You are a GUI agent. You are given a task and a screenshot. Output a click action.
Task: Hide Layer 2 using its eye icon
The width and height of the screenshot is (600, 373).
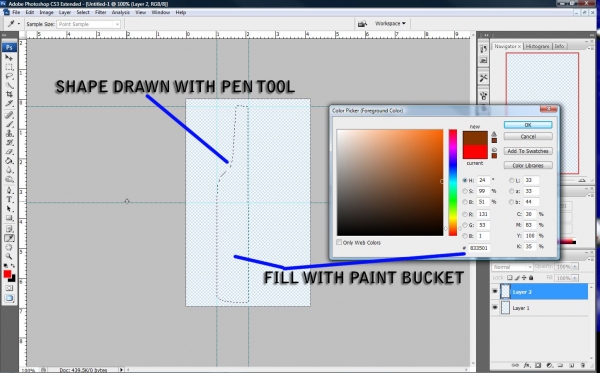point(495,292)
